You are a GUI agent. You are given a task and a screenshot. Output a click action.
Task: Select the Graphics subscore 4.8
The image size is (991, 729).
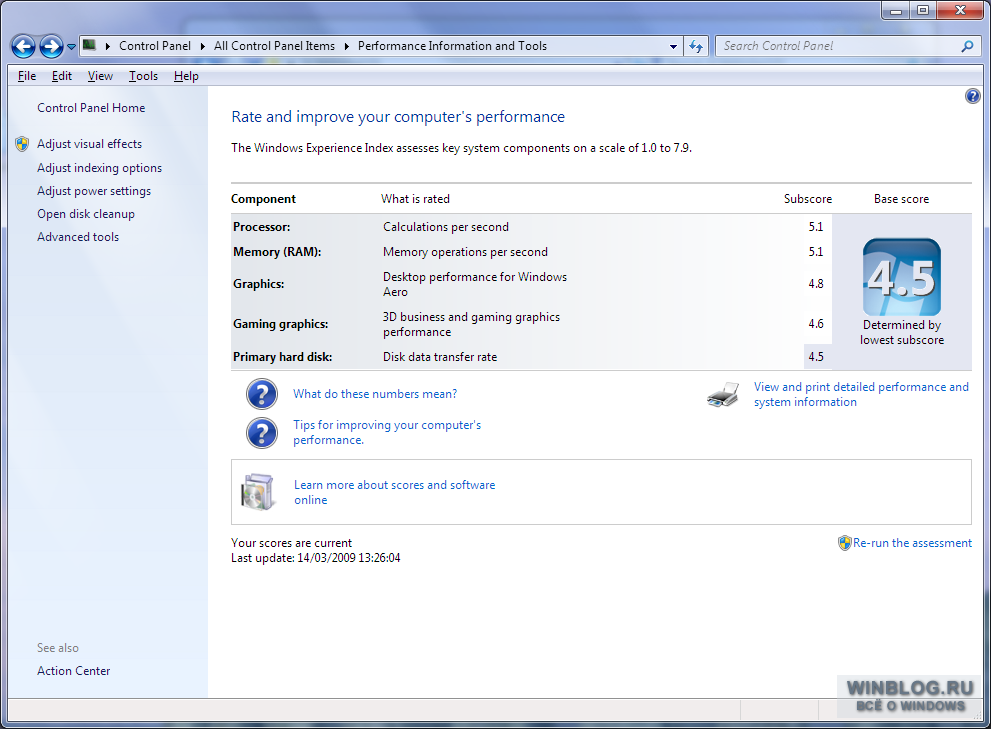click(816, 284)
